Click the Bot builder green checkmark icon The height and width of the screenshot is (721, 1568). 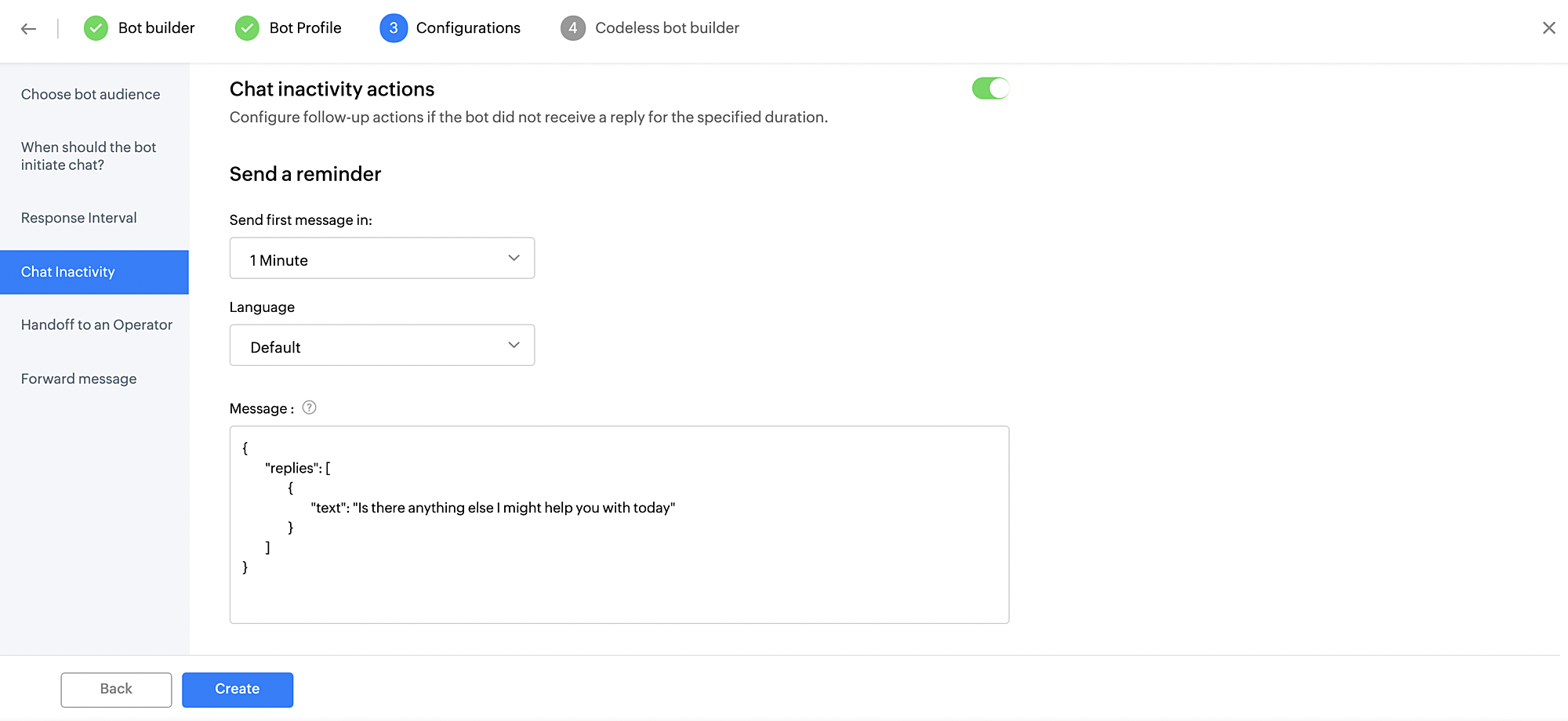click(x=96, y=28)
